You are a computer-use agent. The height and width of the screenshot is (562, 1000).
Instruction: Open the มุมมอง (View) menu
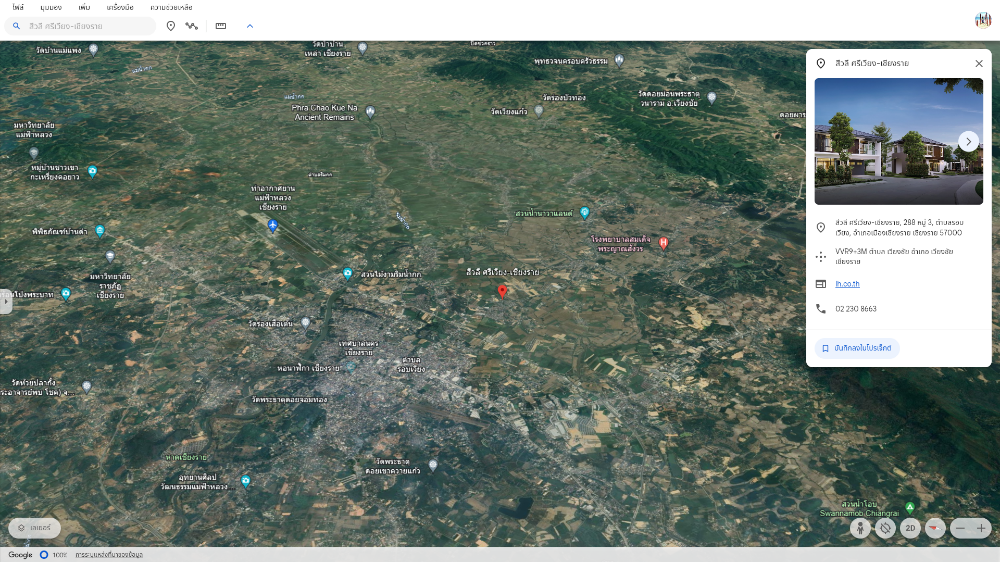click(x=51, y=8)
